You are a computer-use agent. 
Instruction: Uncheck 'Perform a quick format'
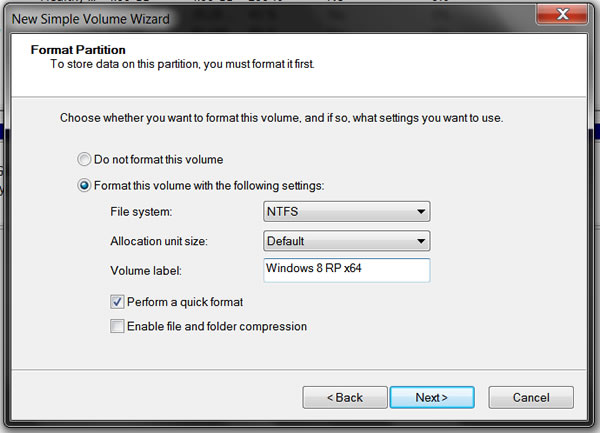(x=118, y=301)
